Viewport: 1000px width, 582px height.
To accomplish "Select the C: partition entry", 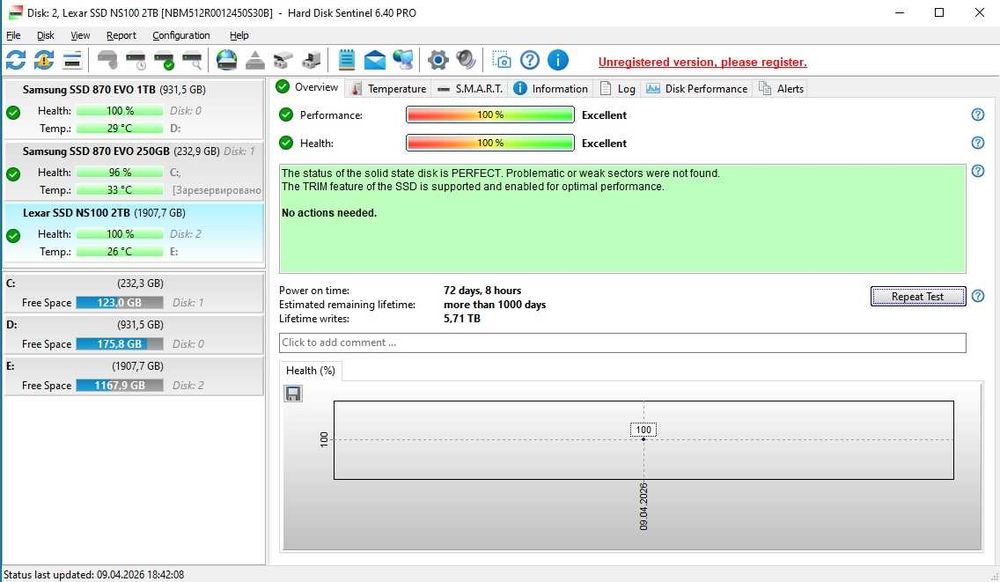I will click(x=134, y=293).
